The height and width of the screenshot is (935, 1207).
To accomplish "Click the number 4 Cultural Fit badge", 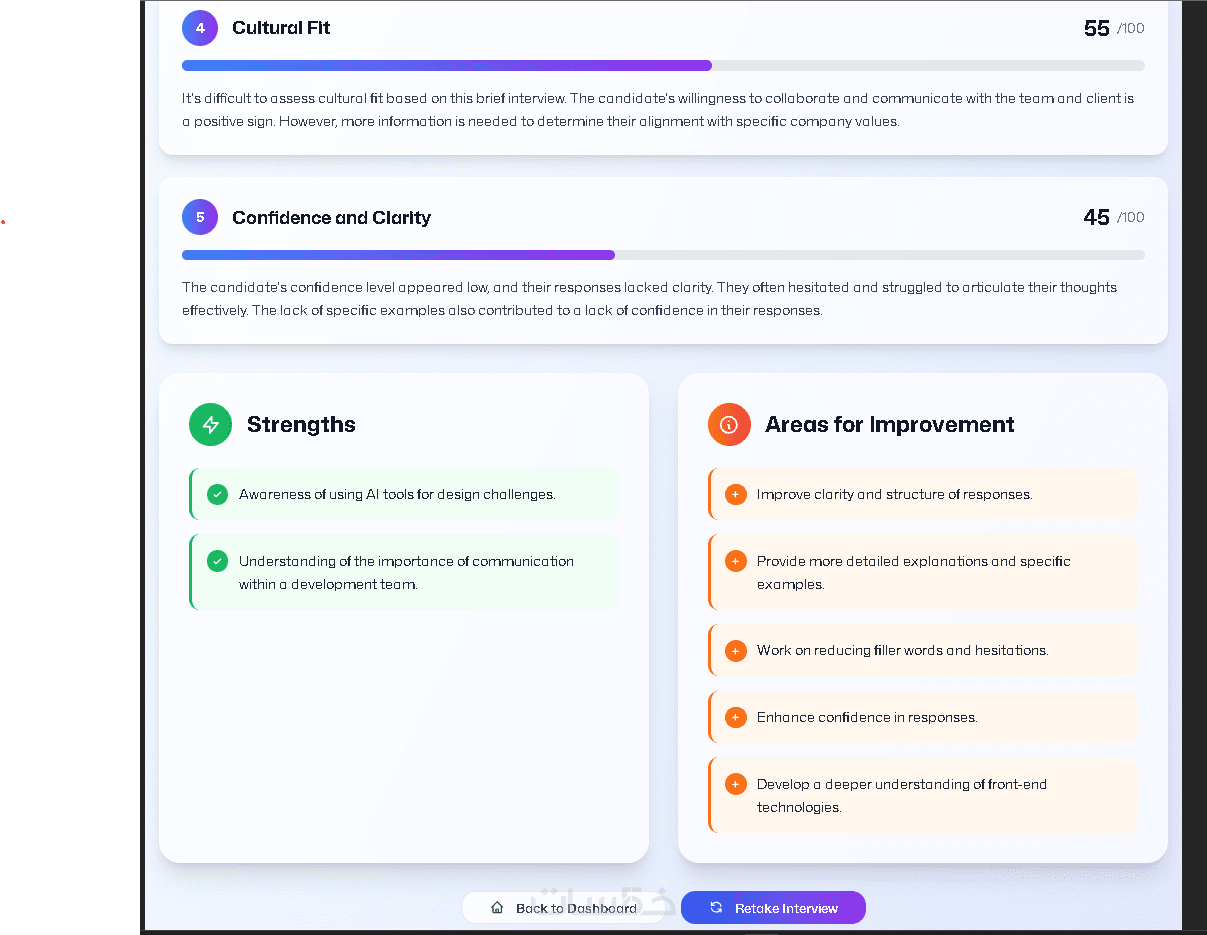I will click(x=200, y=28).
